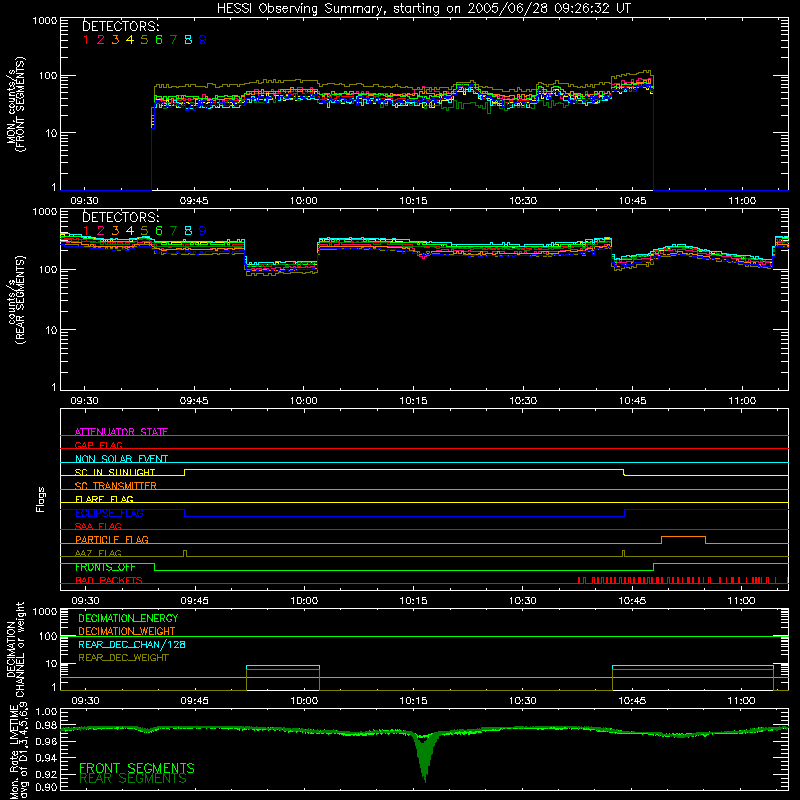Click DETECTORS: label in rear segments plot
800x800 pixels.
121,217
